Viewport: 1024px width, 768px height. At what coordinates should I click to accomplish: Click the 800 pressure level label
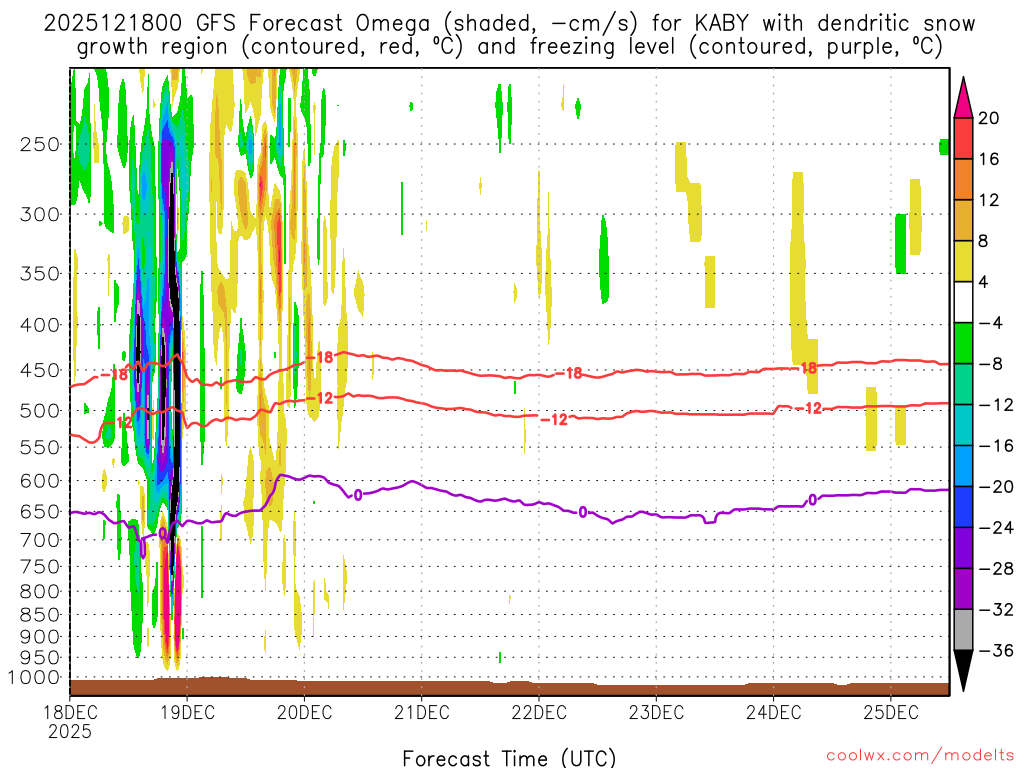pyautogui.click(x=40, y=592)
